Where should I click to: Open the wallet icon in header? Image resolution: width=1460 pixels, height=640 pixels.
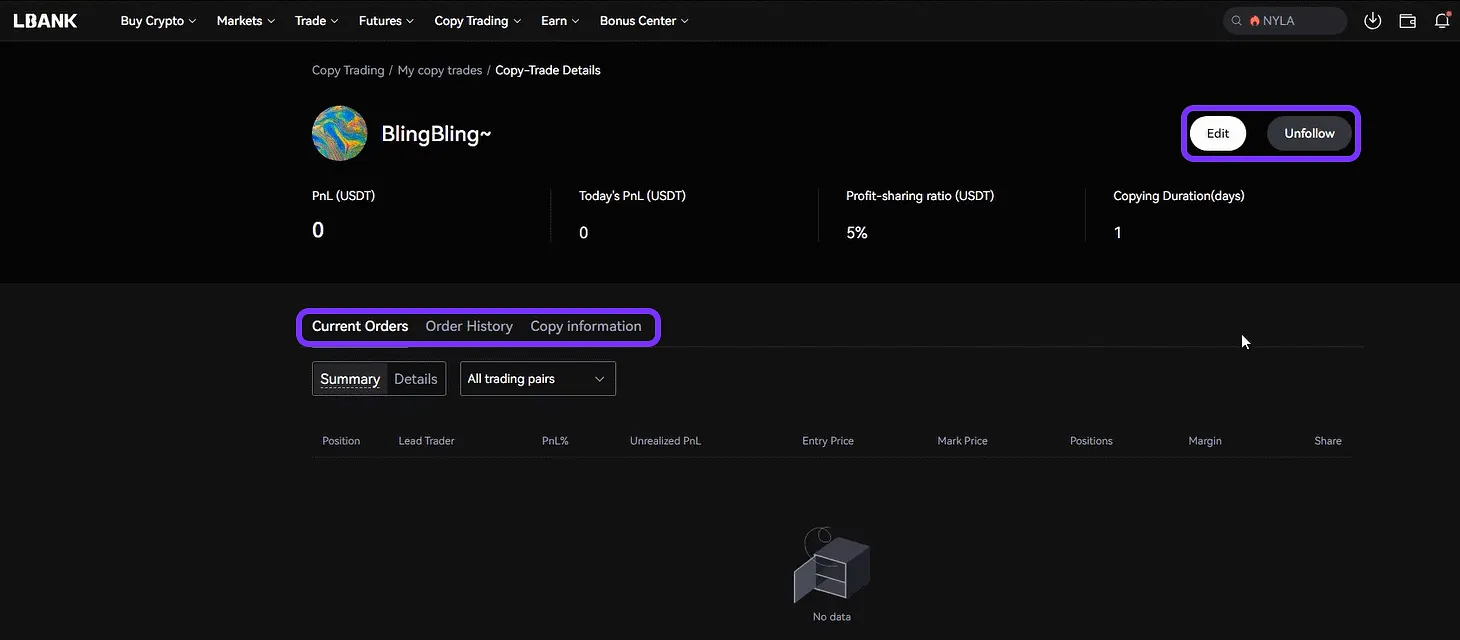(1407, 20)
